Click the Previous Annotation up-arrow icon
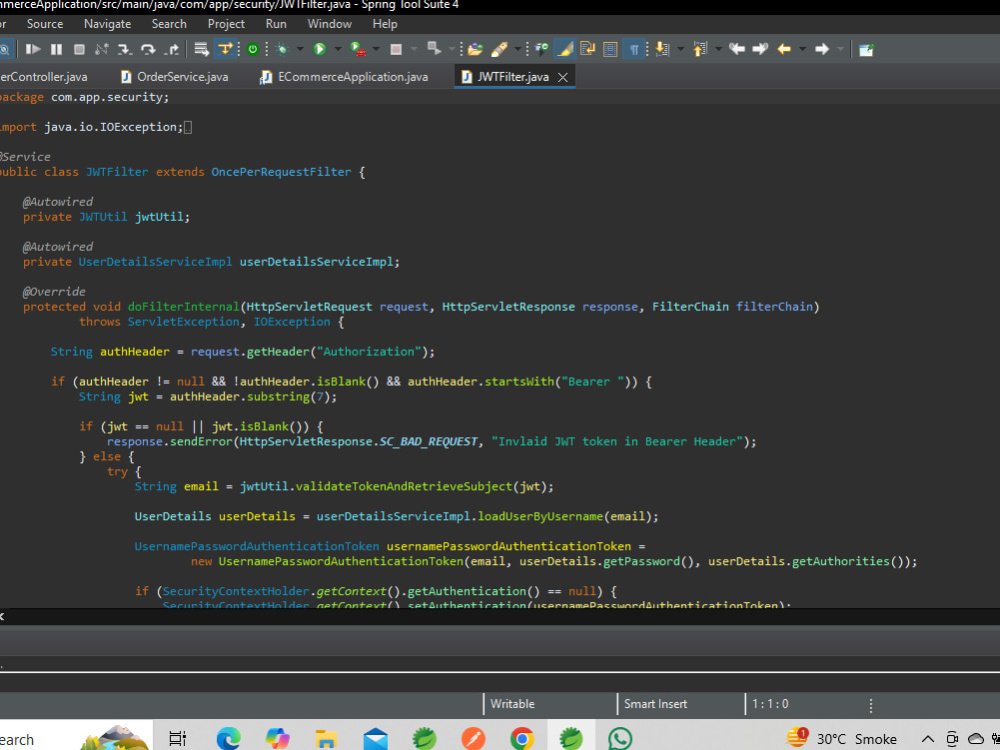The width and height of the screenshot is (1000, 750). 700,49
